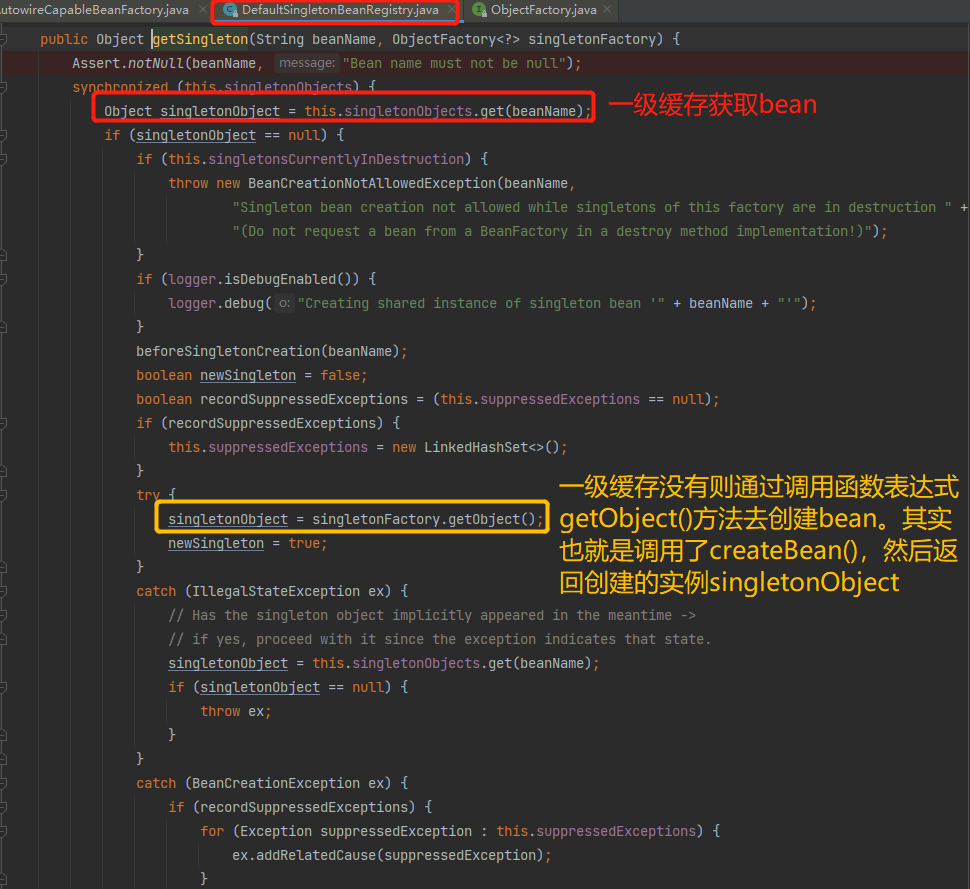Viewport: 970px width, 889px height.
Task: Click BeanCreationException in the catch clause
Action: [x=276, y=783]
